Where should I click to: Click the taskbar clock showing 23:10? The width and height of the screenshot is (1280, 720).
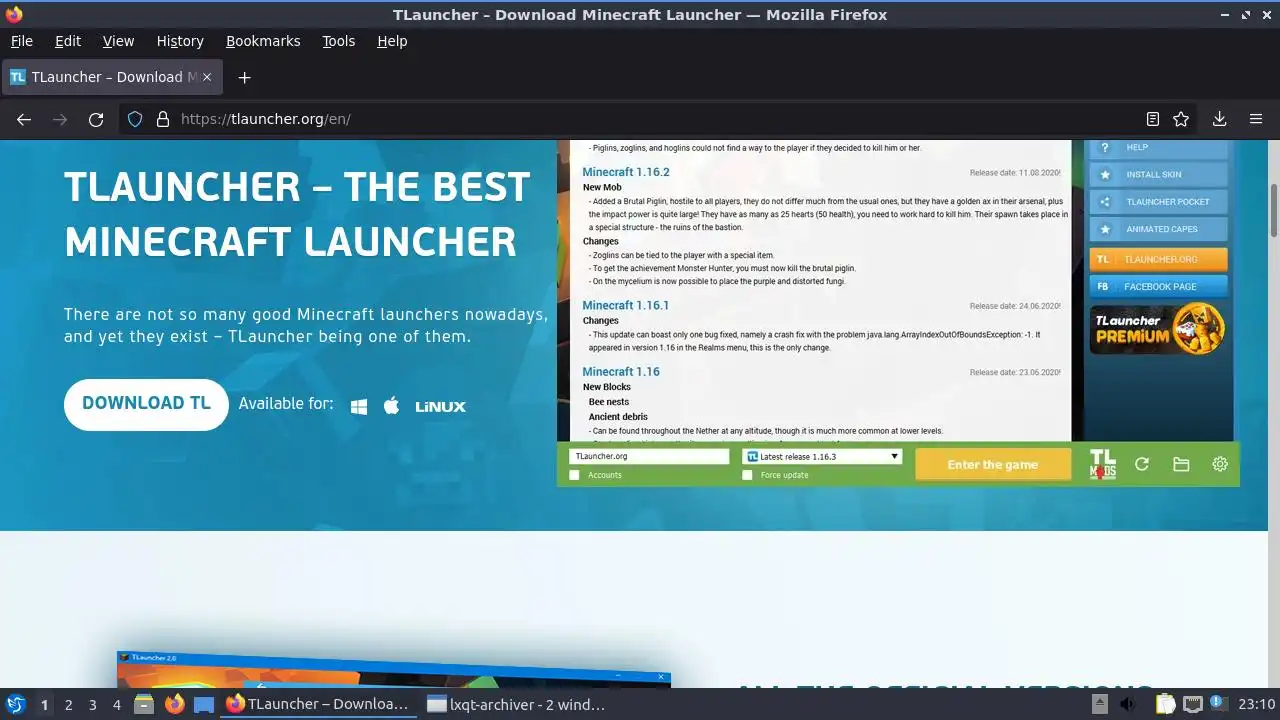click(x=1256, y=704)
